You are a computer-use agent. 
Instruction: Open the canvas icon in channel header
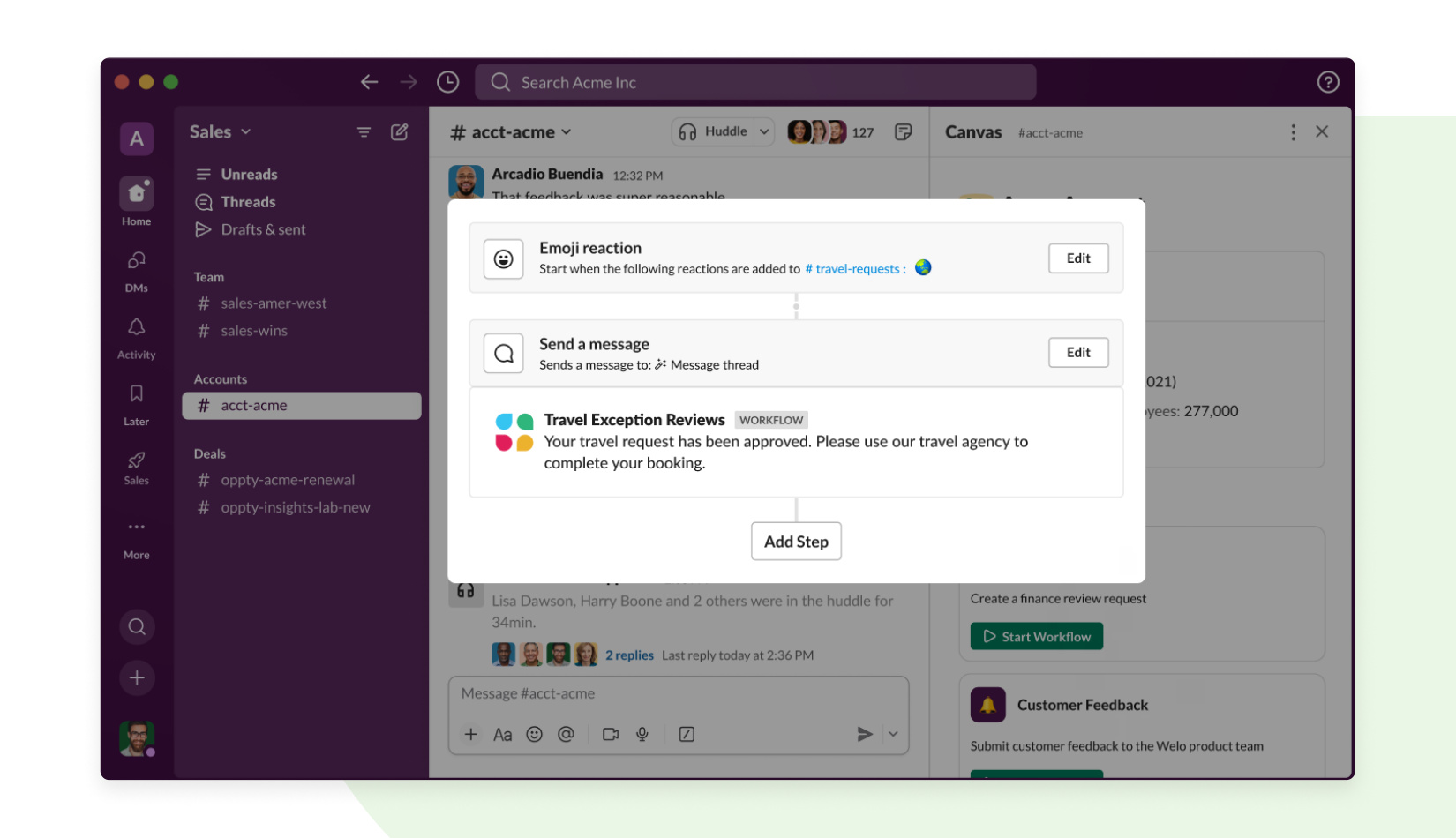(904, 132)
